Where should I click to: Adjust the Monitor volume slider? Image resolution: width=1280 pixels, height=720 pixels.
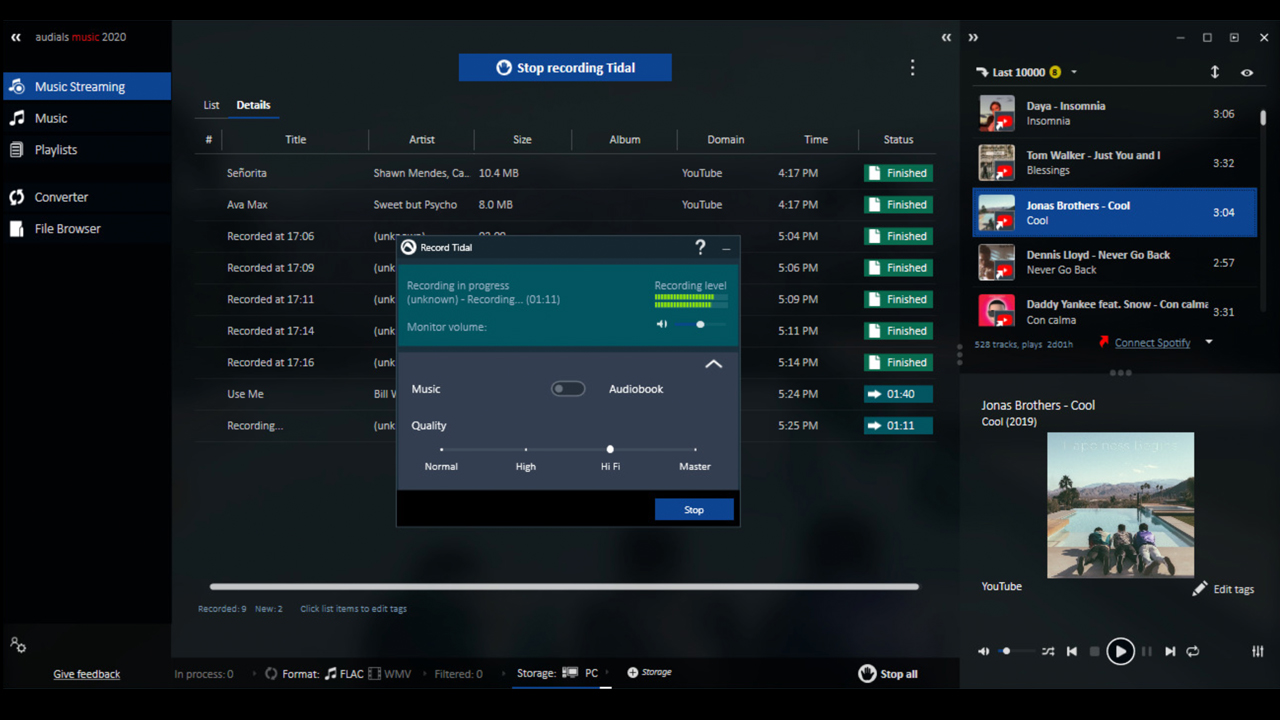pos(700,324)
